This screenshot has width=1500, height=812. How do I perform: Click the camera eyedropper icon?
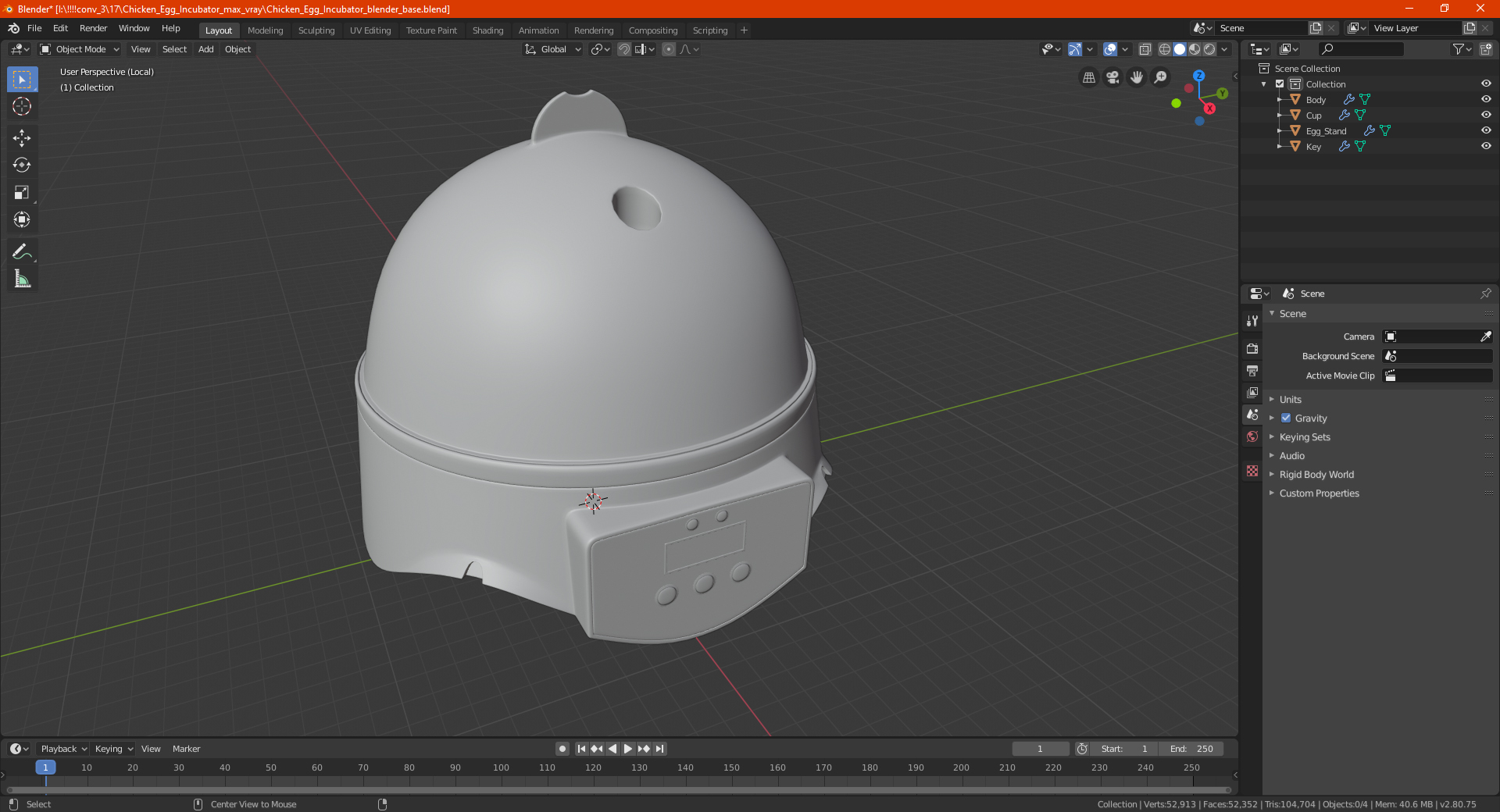pyautogui.click(x=1485, y=337)
